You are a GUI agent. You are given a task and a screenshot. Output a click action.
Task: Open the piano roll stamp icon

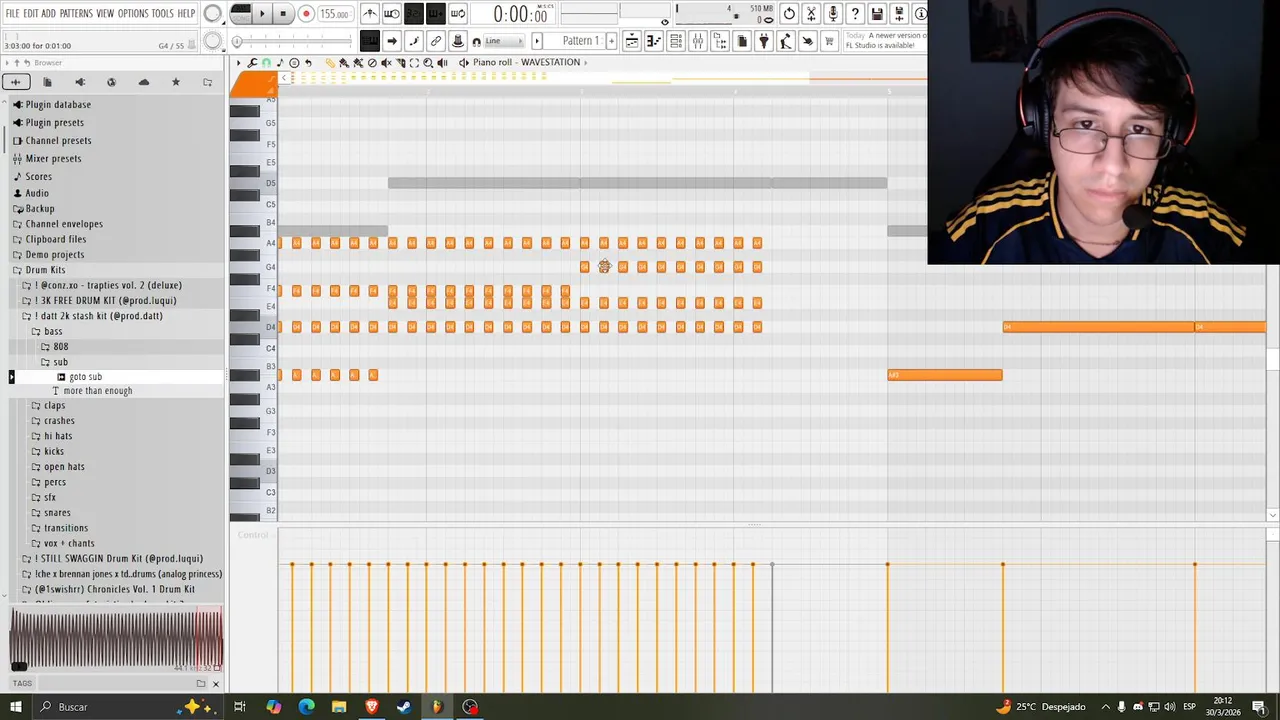point(294,63)
